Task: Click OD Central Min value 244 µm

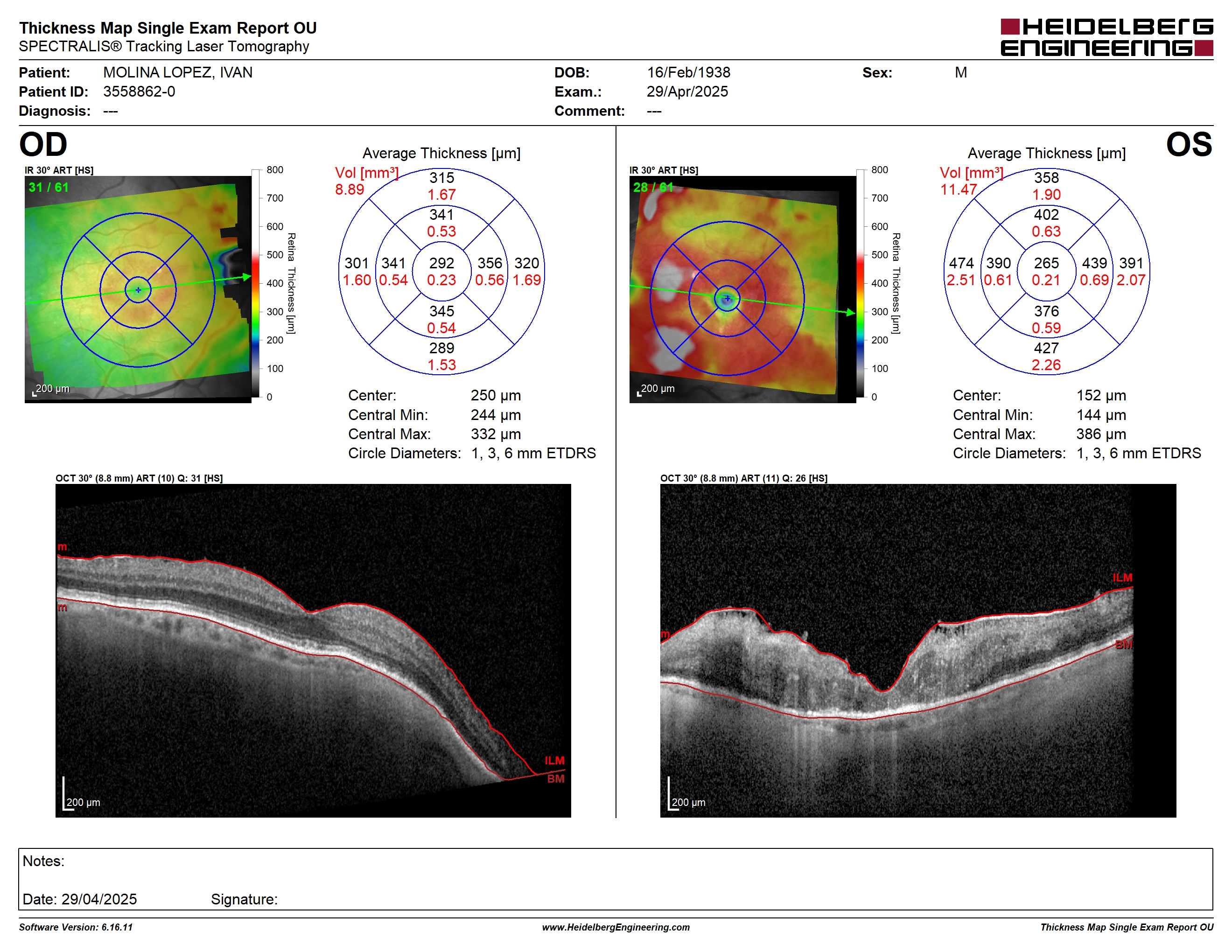Action: (x=496, y=415)
